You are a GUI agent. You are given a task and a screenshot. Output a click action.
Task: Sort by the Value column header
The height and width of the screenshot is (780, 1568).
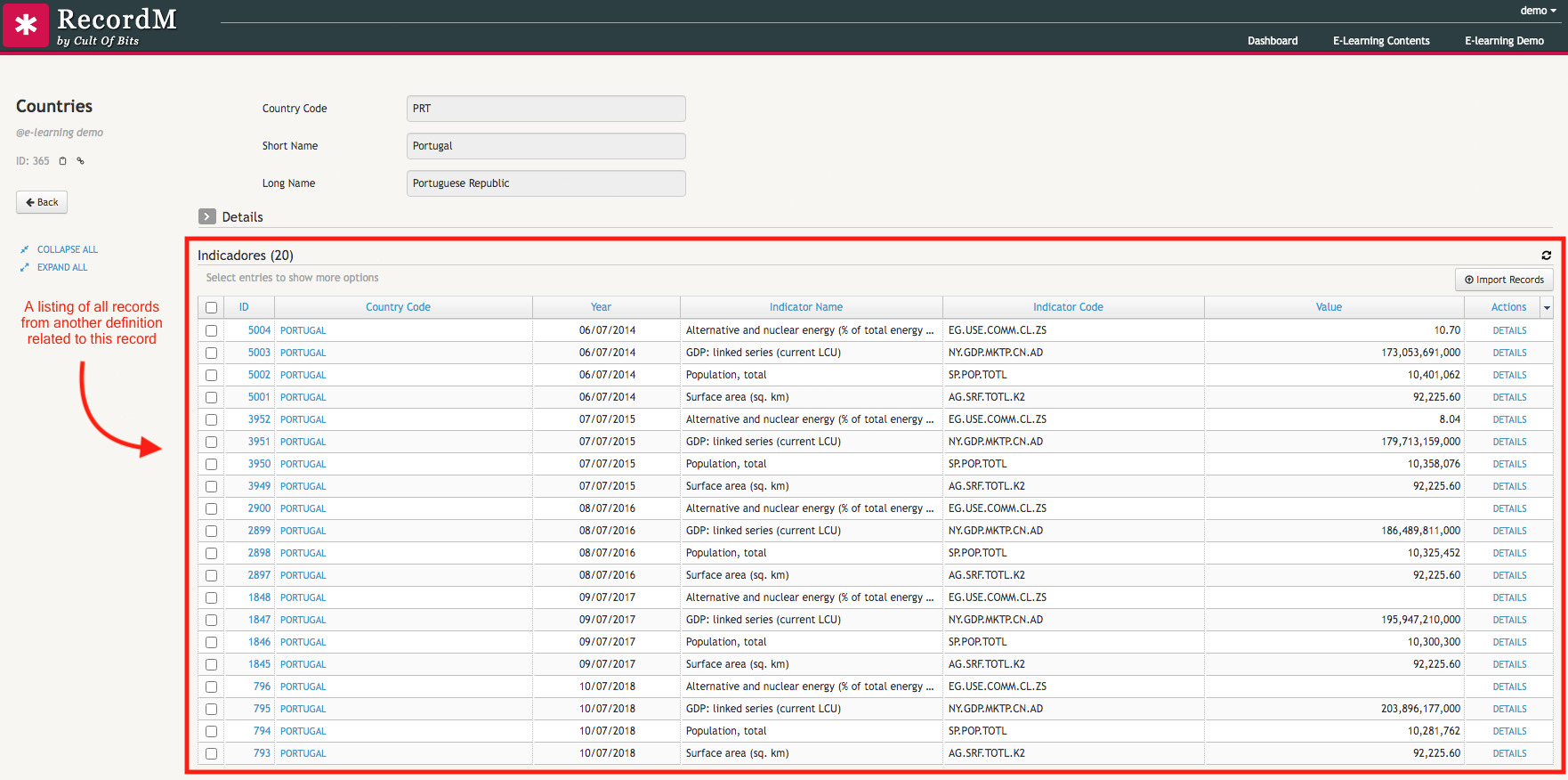1329,307
